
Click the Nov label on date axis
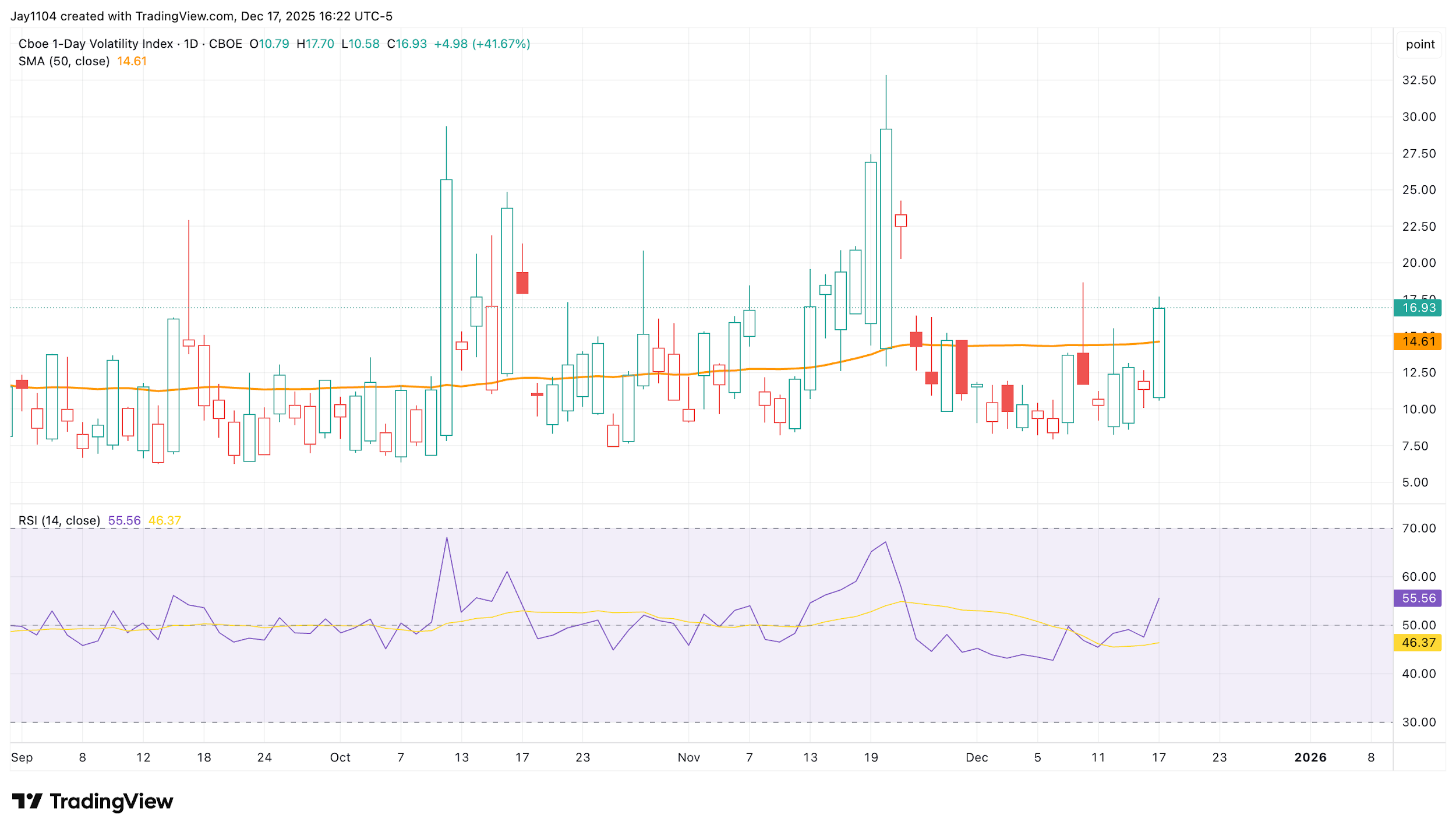[688, 757]
